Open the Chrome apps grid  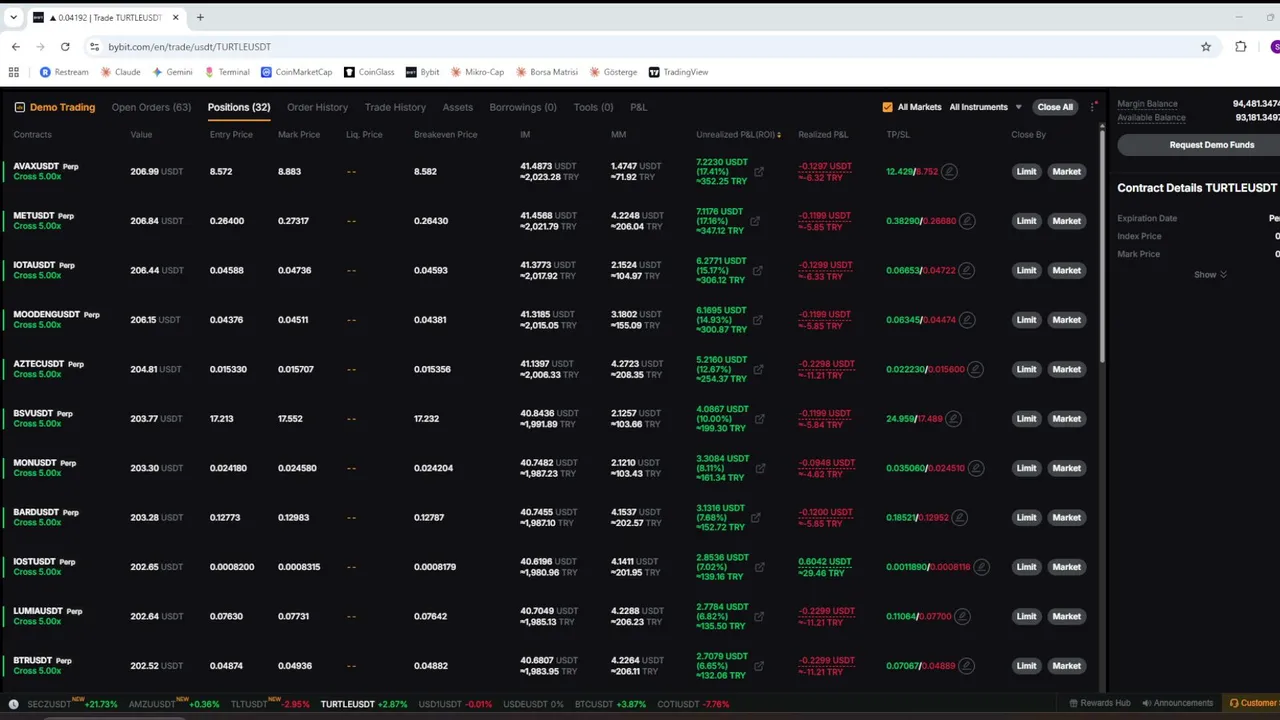pyautogui.click(x=14, y=72)
